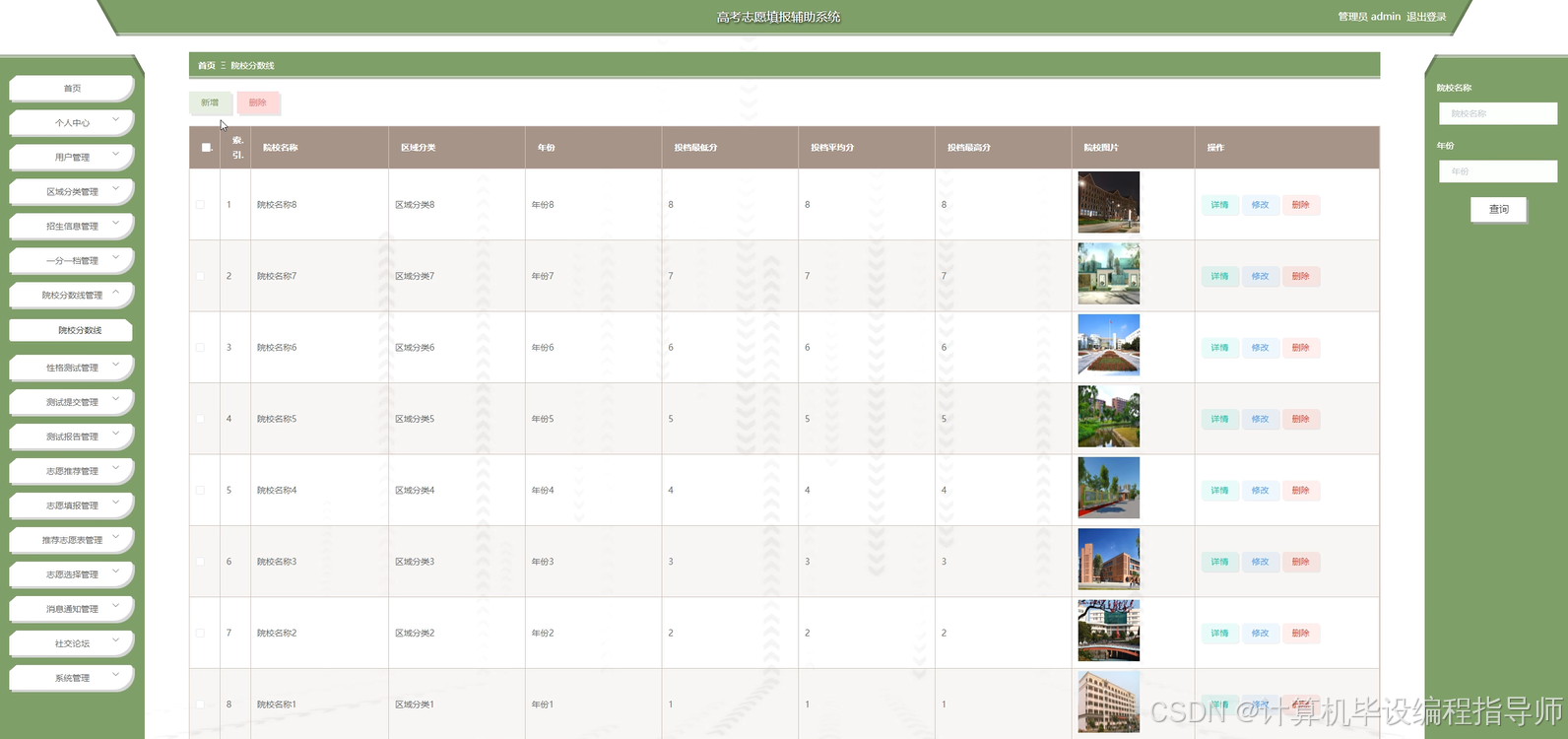View 详情 for 院校名称5 row
This screenshot has height=739, width=1568.
click(x=1219, y=419)
